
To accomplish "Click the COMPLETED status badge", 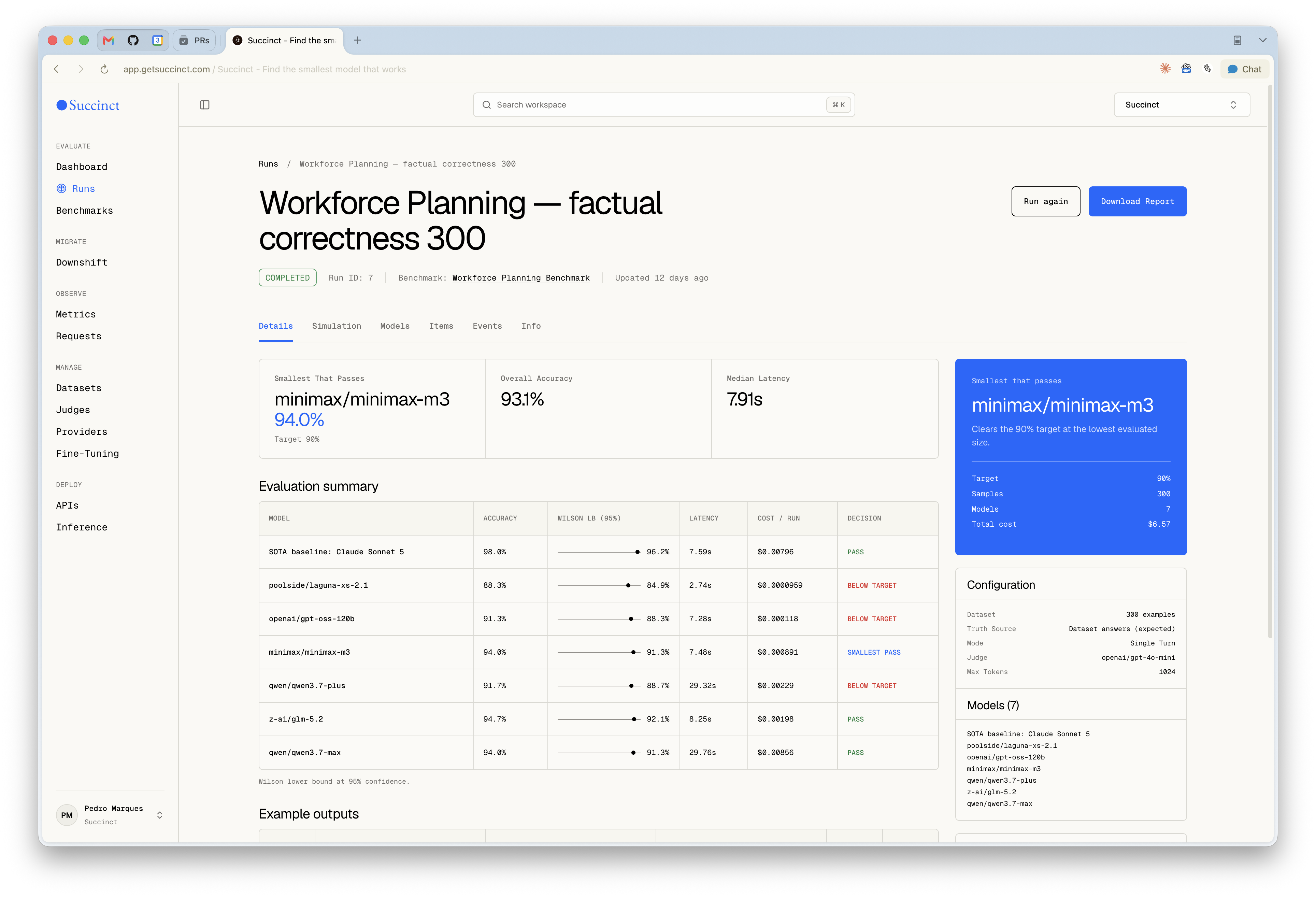I will pos(287,277).
